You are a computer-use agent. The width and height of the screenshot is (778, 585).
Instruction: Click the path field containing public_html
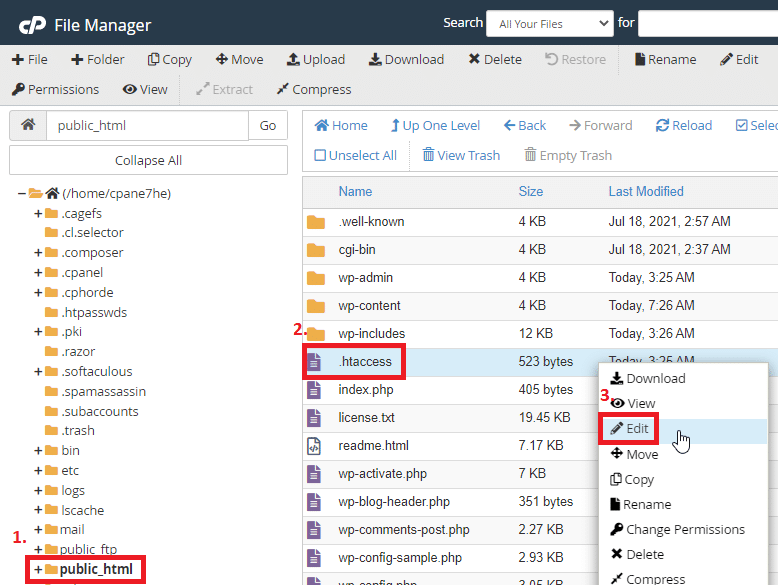[x=147, y=126]
